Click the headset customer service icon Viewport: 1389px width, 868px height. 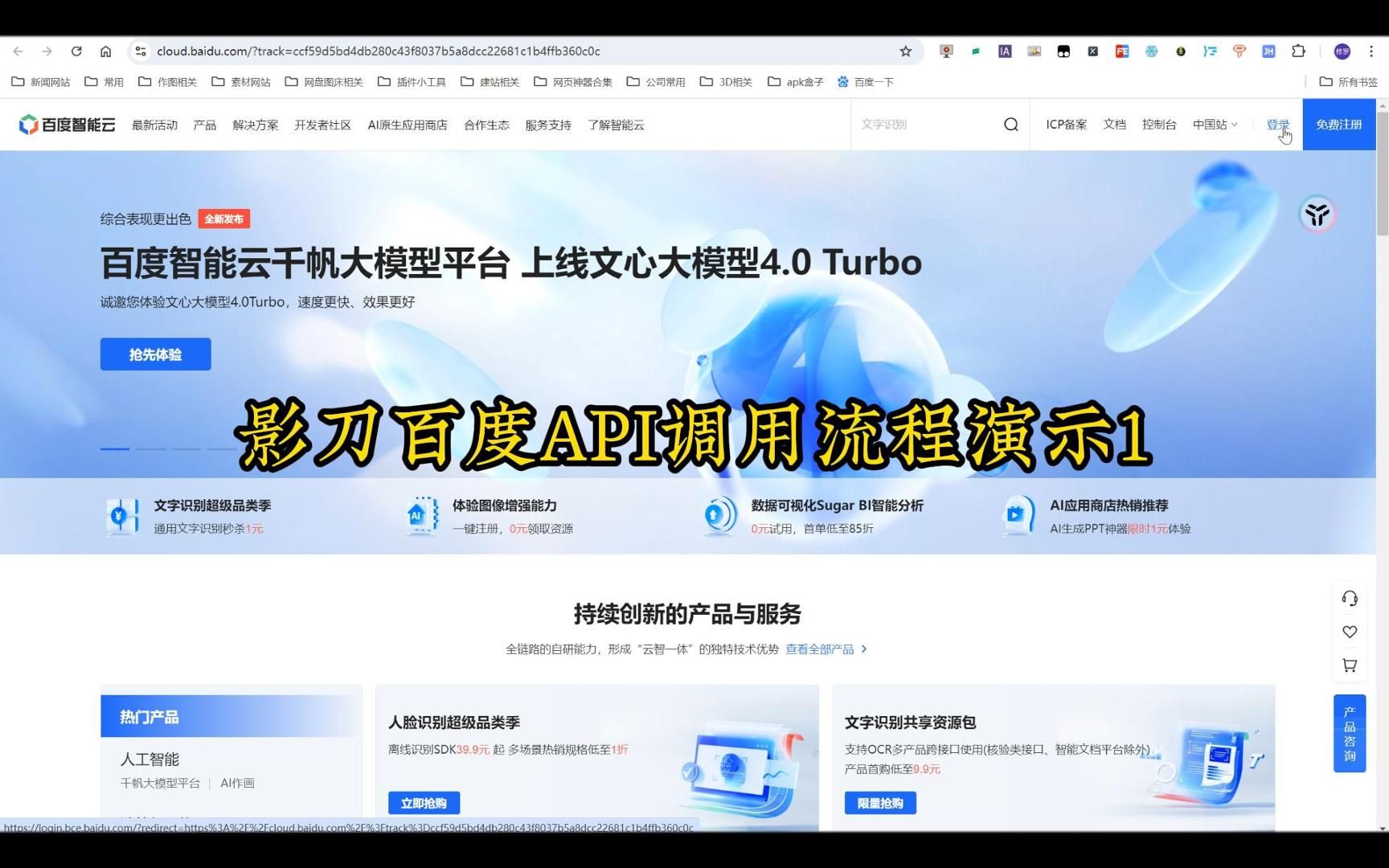tap(1350, 599)
